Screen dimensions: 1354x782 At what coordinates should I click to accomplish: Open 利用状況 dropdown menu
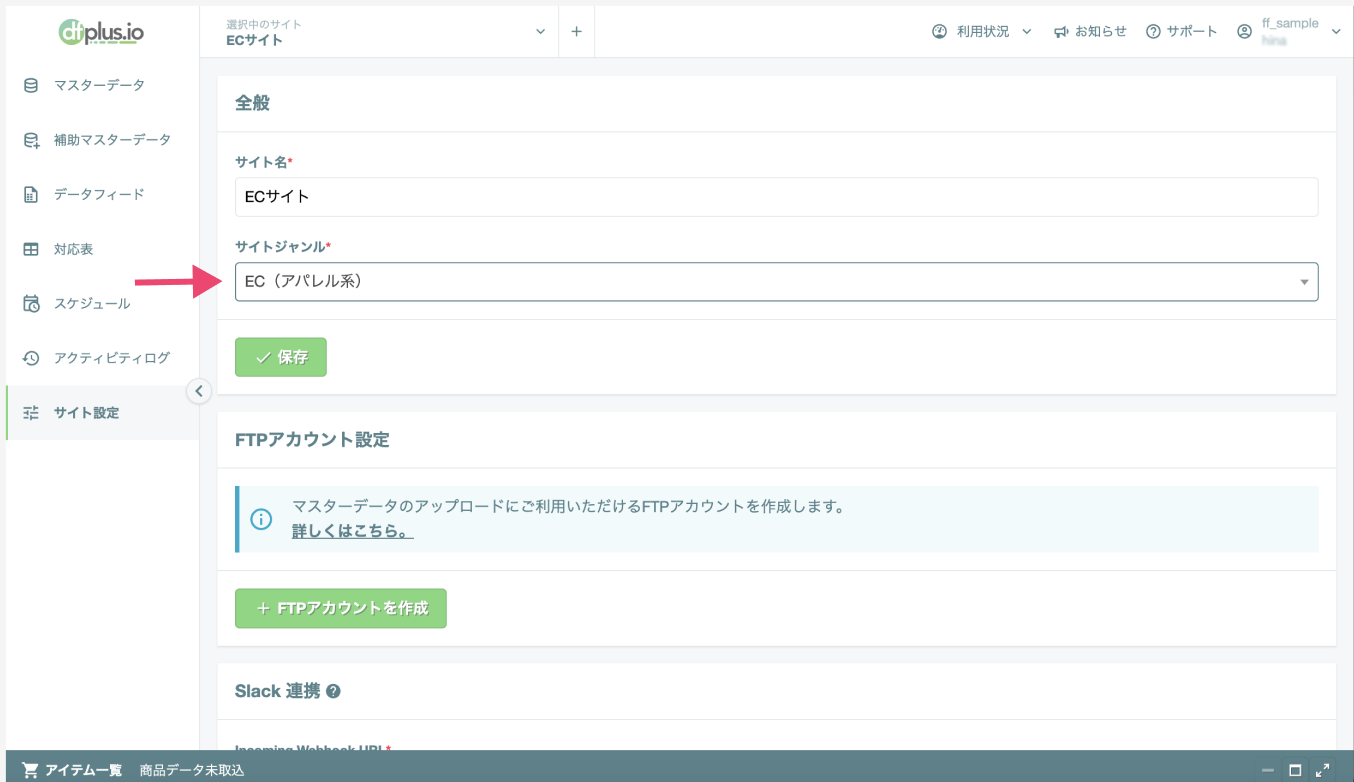click(x=981, y=32)
